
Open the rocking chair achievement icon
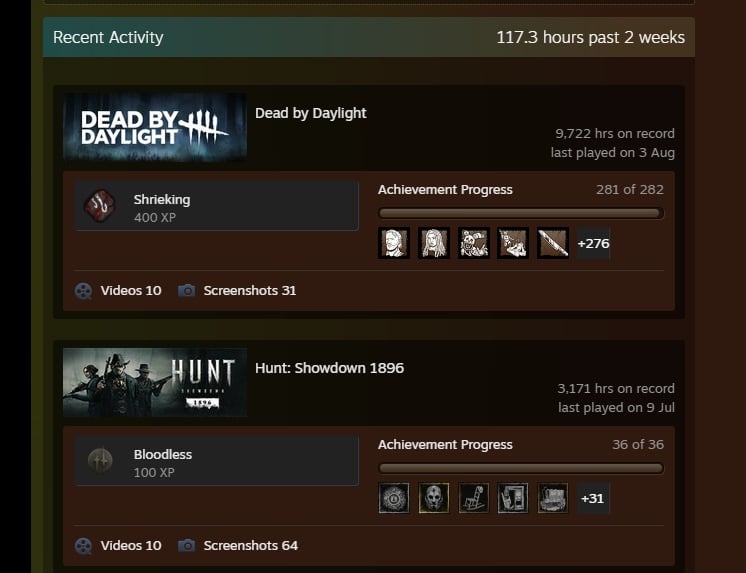[473, 498]
